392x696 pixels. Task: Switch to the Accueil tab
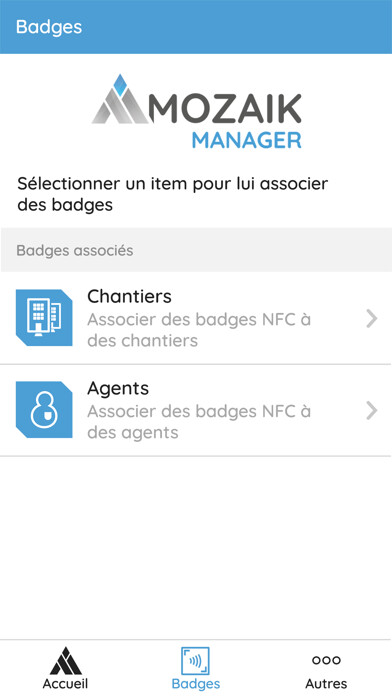(65, 668)
